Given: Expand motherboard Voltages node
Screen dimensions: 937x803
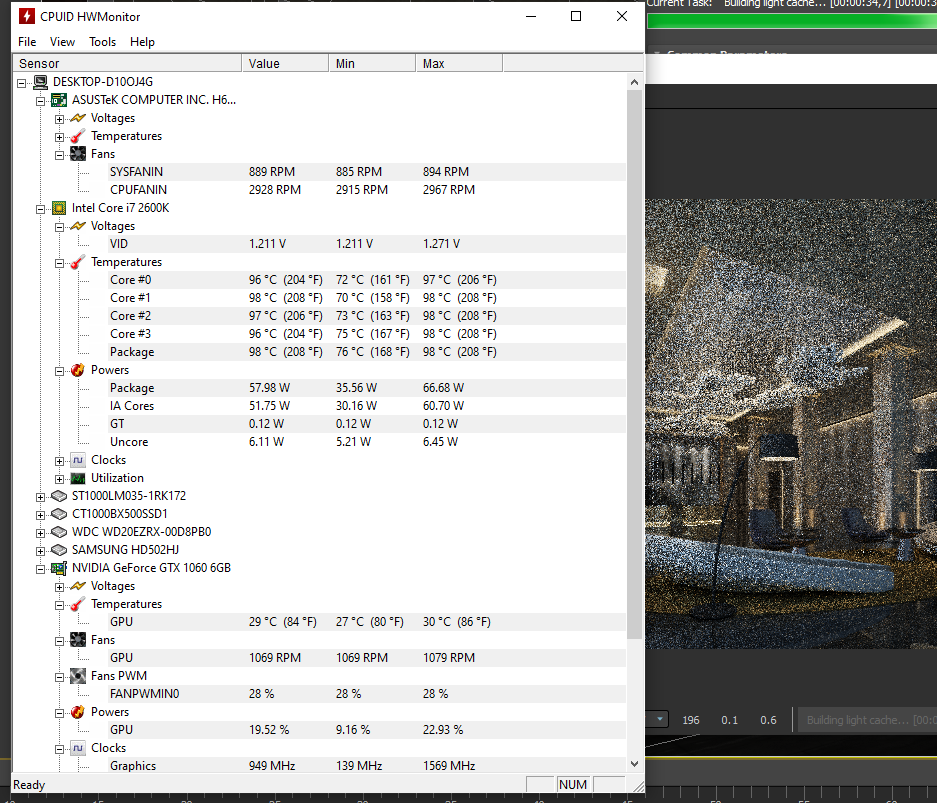Looking at the screenshot, I should pos(59,119).
